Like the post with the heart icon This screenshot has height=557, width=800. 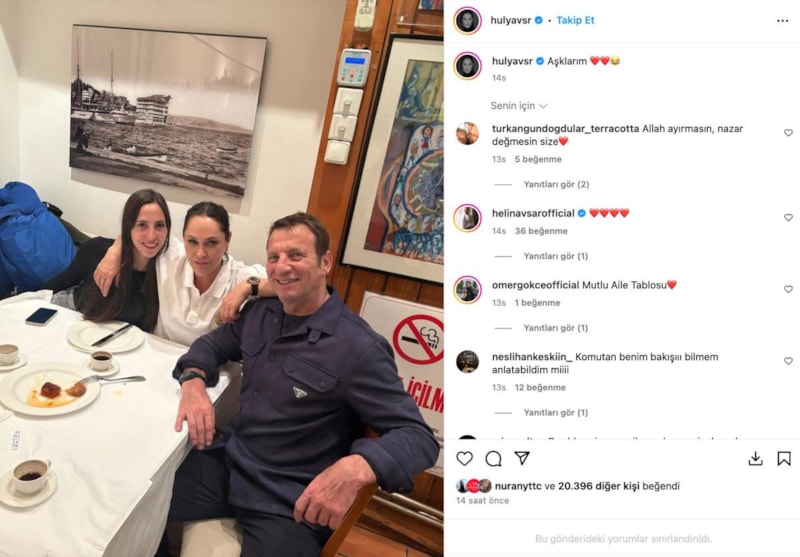click(464, 459)
